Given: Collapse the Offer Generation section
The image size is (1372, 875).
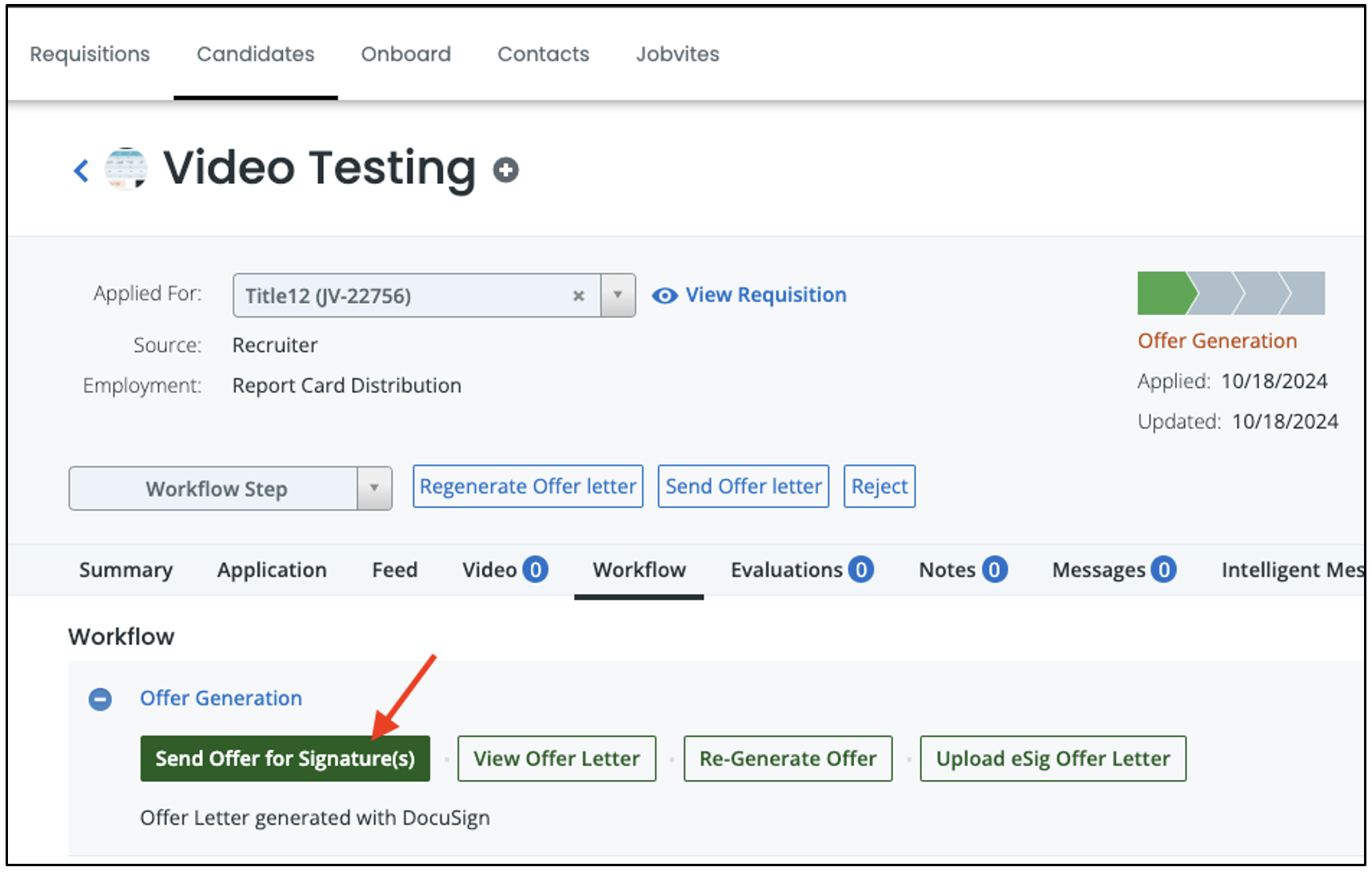Looking at the screenshot, I should 100,699.
